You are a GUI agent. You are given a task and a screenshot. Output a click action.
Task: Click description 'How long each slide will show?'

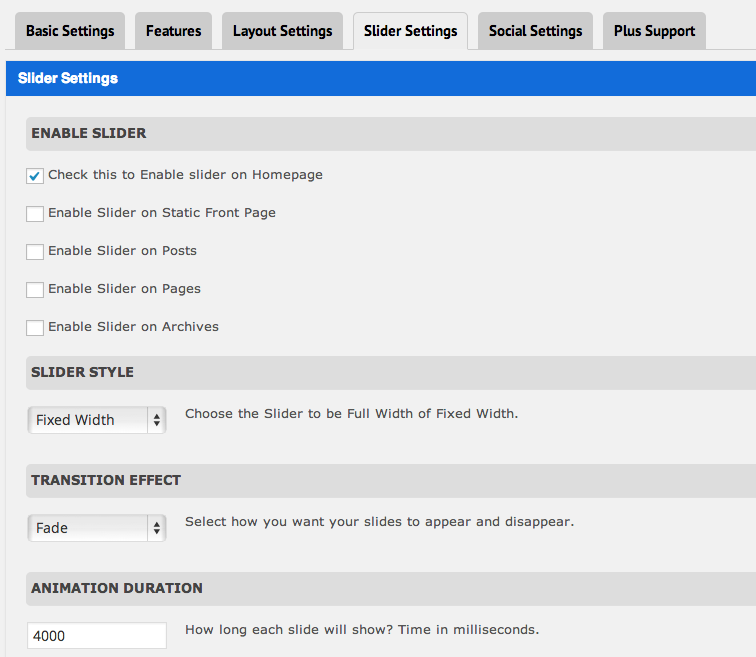pos(362,630)
